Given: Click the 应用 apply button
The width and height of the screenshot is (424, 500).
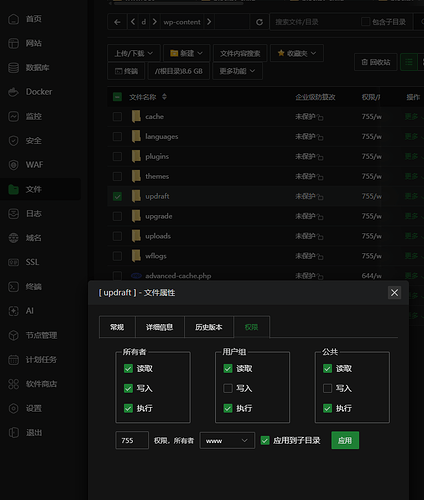Looking at the screenshot, I should click(345, 440).
